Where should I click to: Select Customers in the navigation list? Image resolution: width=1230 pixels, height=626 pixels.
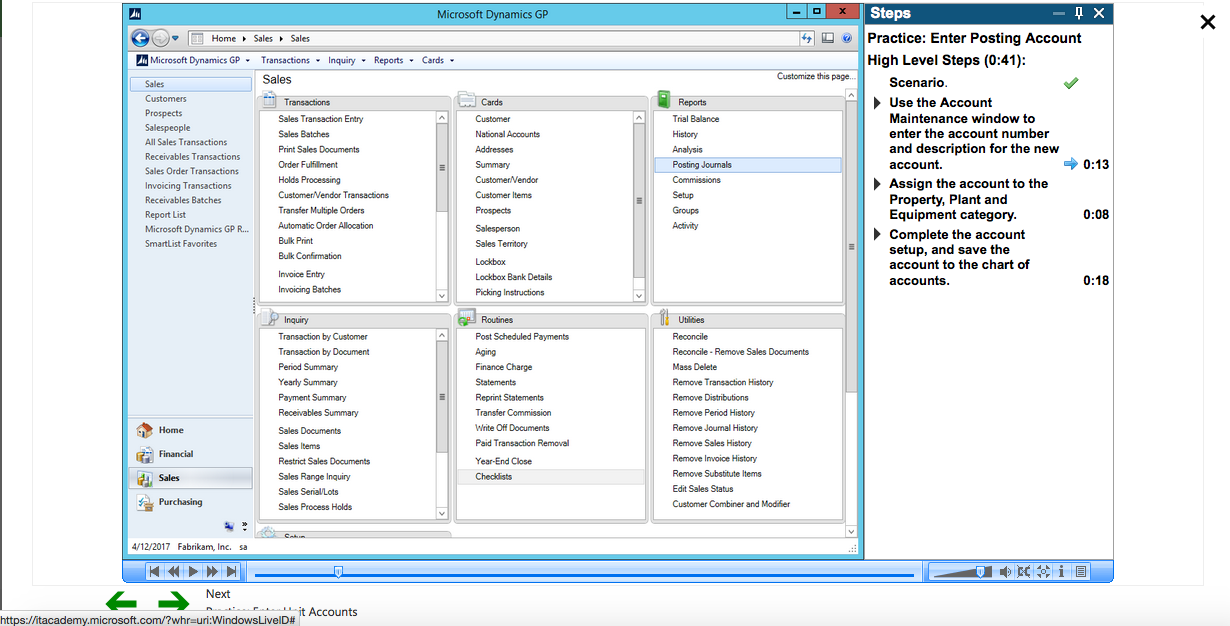click(166, 99)
